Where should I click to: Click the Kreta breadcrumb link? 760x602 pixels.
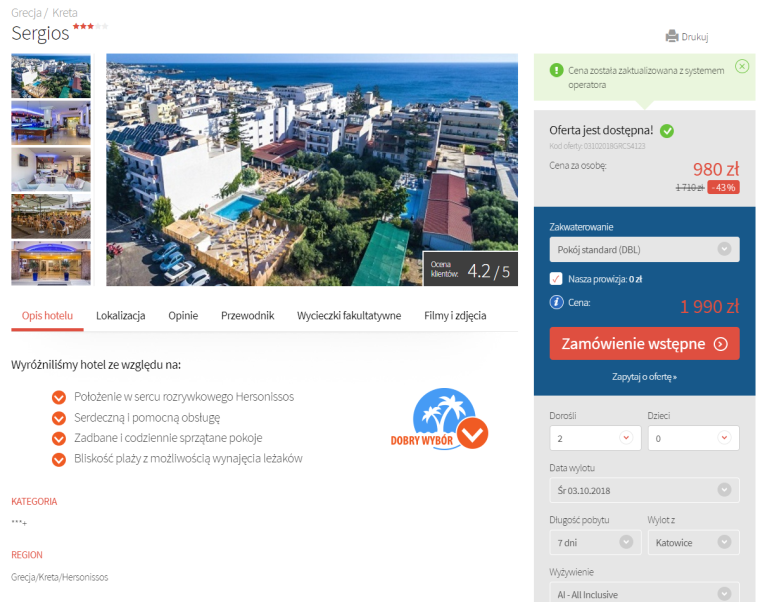[65, 13]
